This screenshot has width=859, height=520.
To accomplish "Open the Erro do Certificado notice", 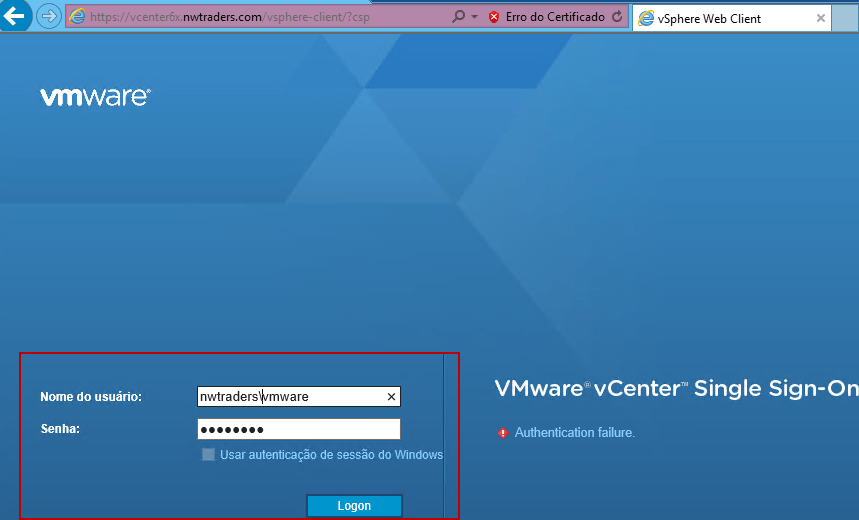I will pyautogui.click(x=555, y=18).
